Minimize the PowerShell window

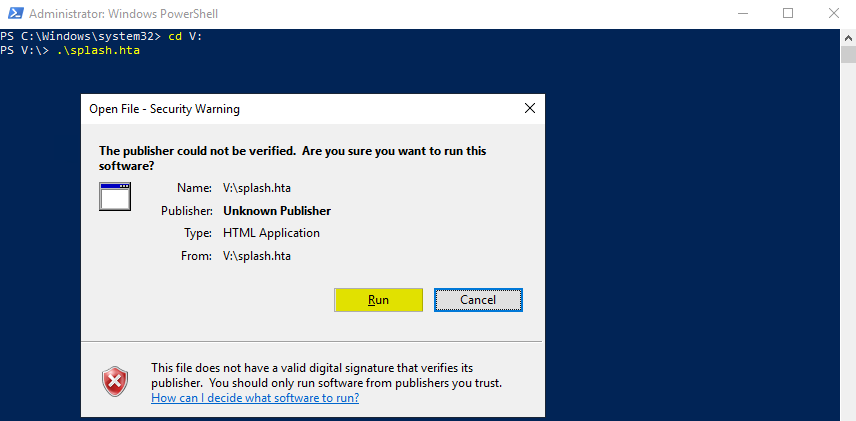point(741,14)
